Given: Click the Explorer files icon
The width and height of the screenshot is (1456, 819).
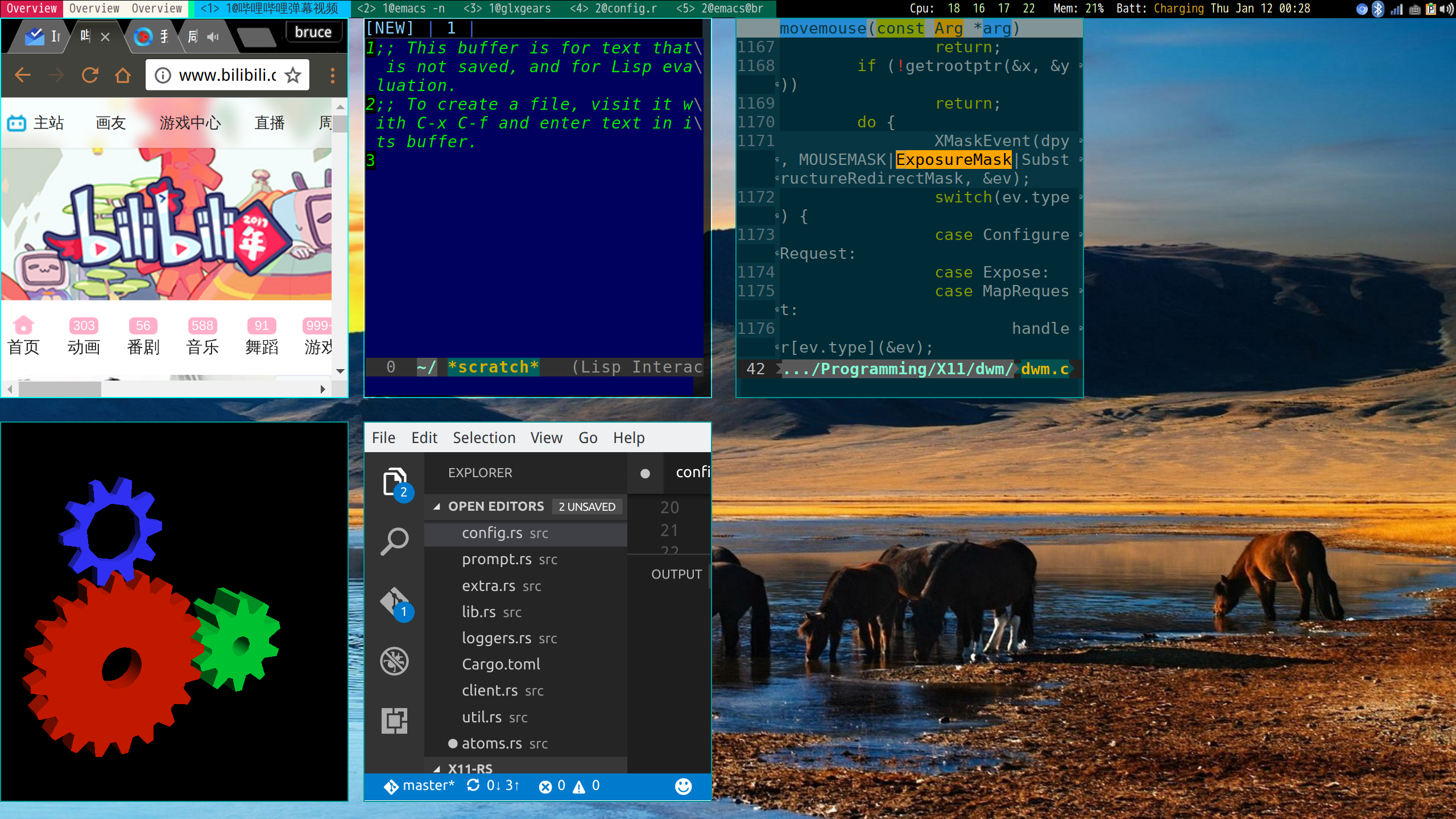Looking at the screenshot, I should point(395,482).
